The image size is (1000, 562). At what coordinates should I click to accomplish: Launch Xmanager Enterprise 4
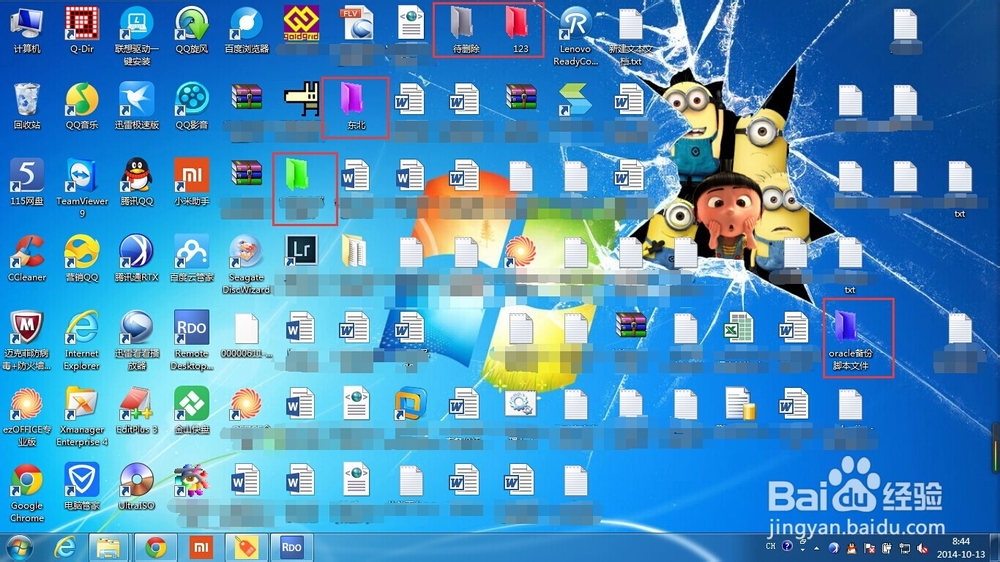(82, 417)
